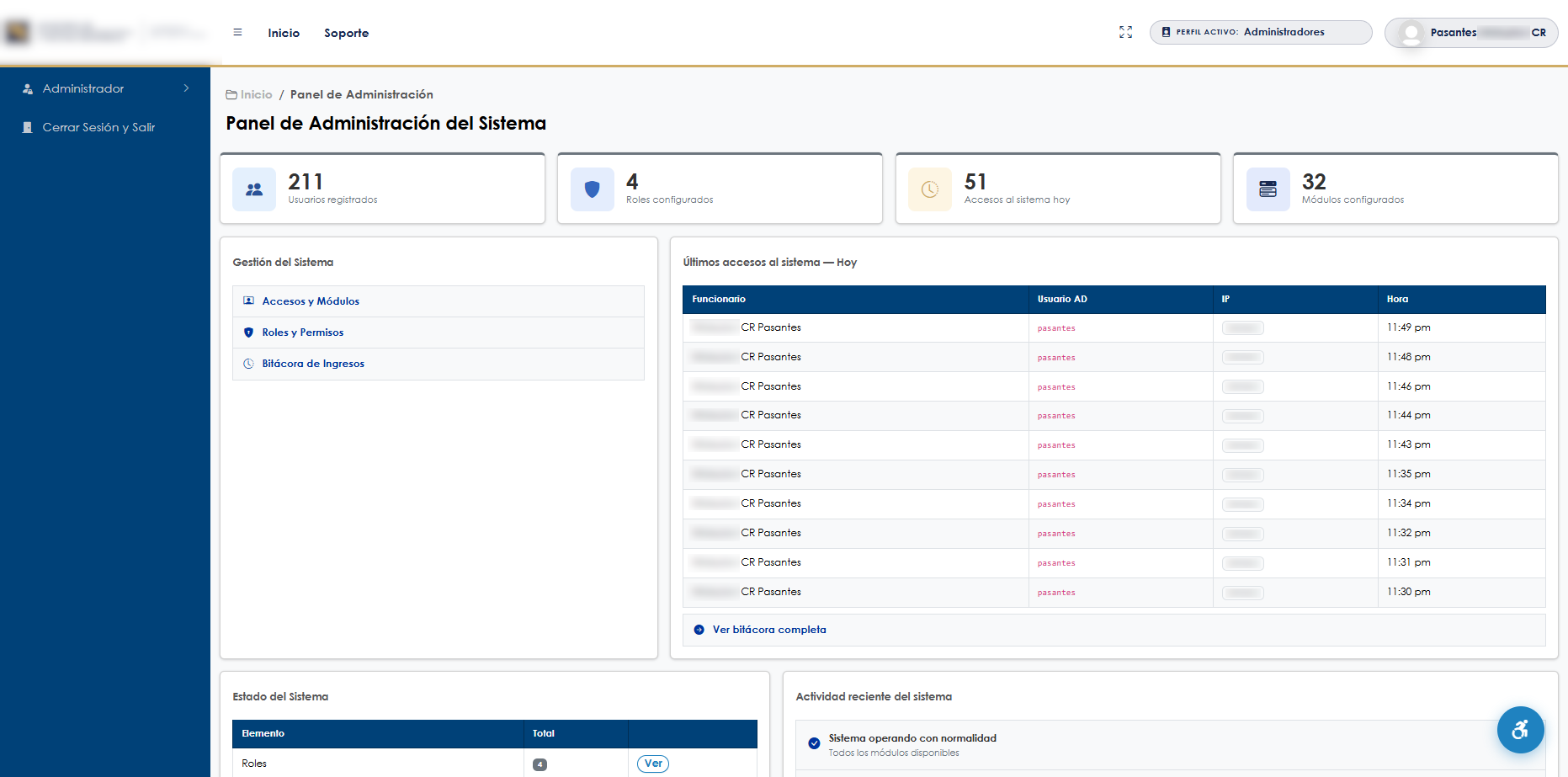Click the shield icon for configured roles

593,189
